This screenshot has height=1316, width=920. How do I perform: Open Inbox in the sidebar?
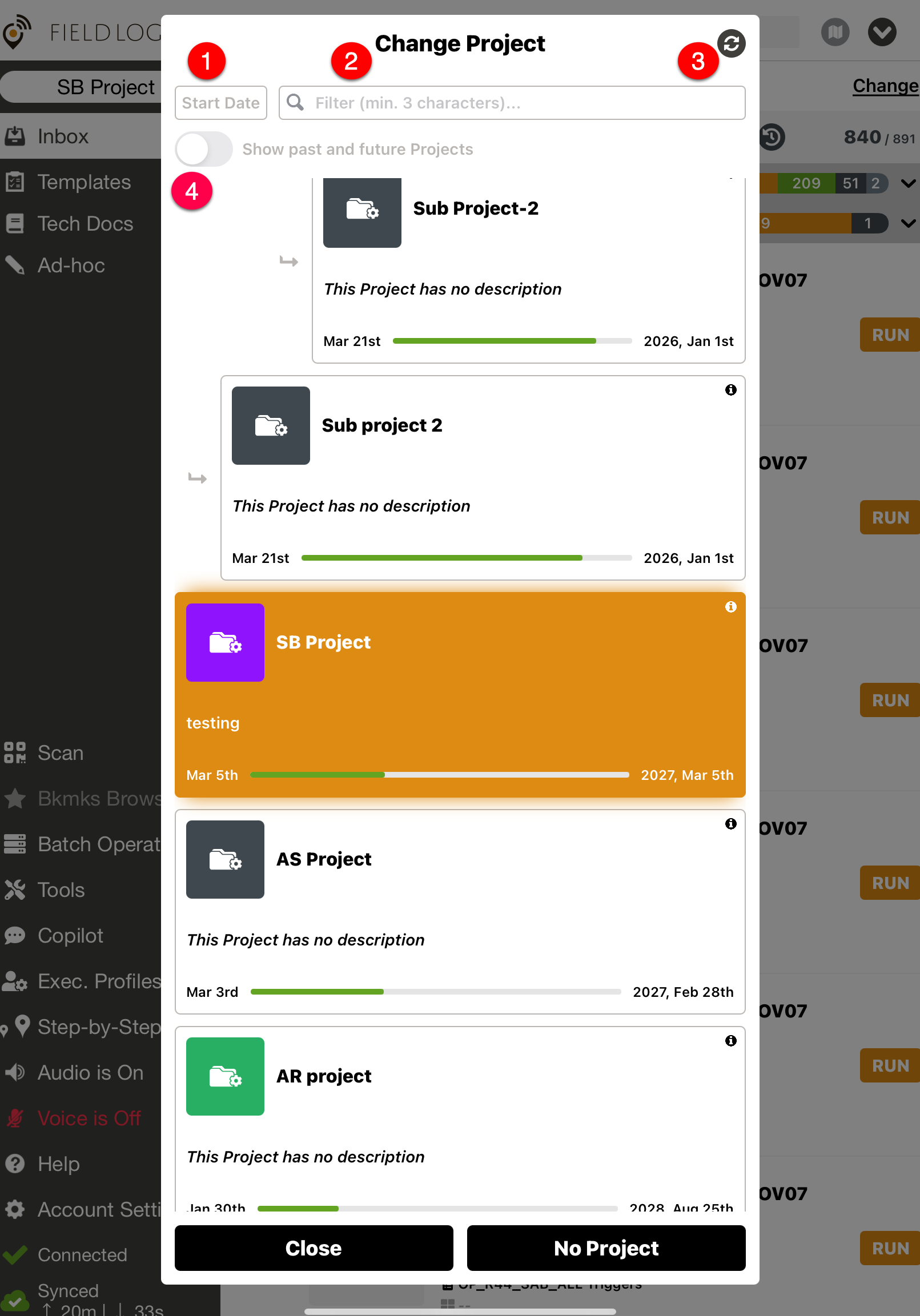pos(63,136)
